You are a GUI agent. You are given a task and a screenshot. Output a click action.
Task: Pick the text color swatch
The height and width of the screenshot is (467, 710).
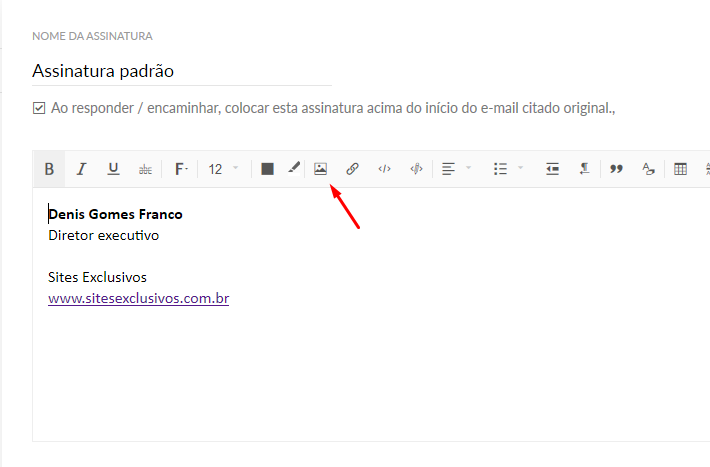(x=267, y=169)
